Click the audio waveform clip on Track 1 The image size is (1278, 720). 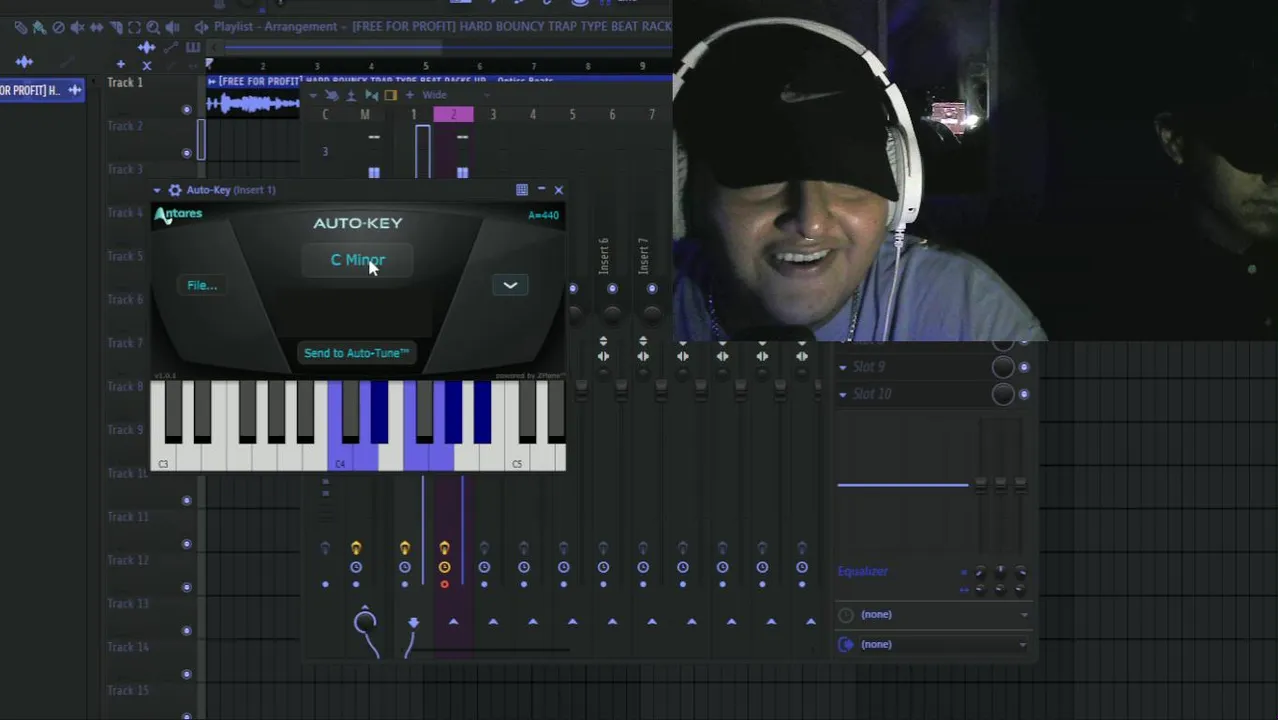[x=253, y=103]
